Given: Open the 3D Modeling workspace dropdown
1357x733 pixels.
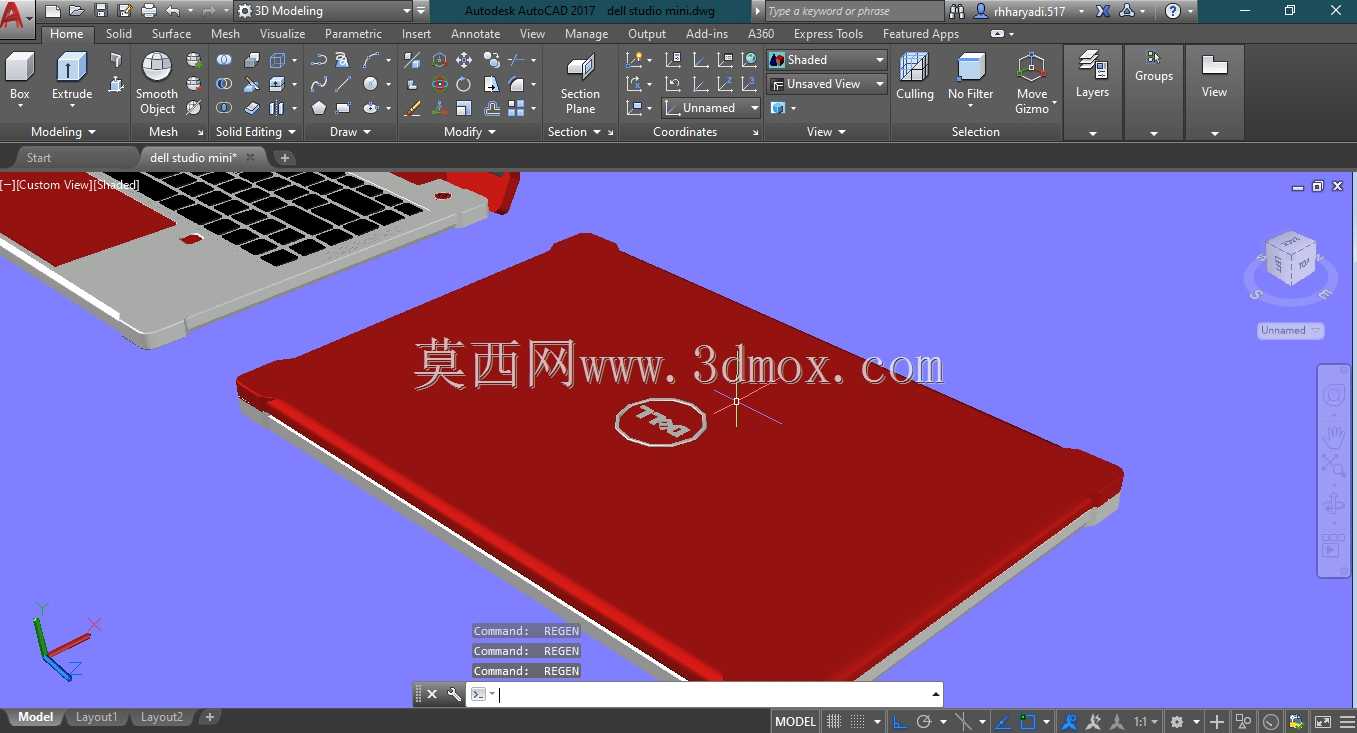Looking at the screenshot, I should 324,11.
